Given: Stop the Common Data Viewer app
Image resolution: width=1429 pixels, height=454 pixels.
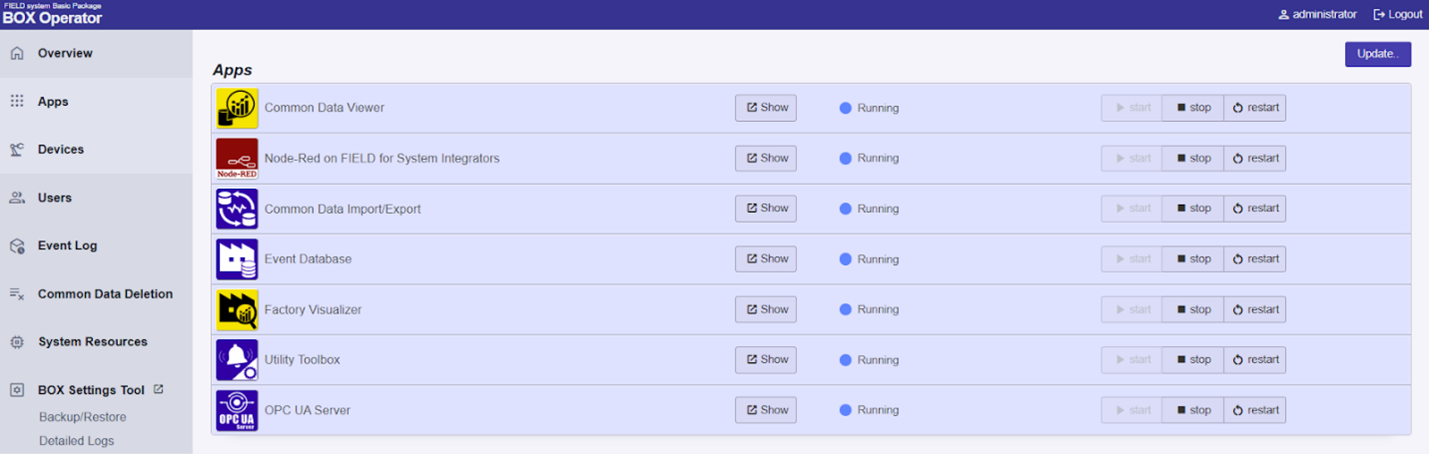Looking at the screenshot, I should click(x=1193, y=108).
